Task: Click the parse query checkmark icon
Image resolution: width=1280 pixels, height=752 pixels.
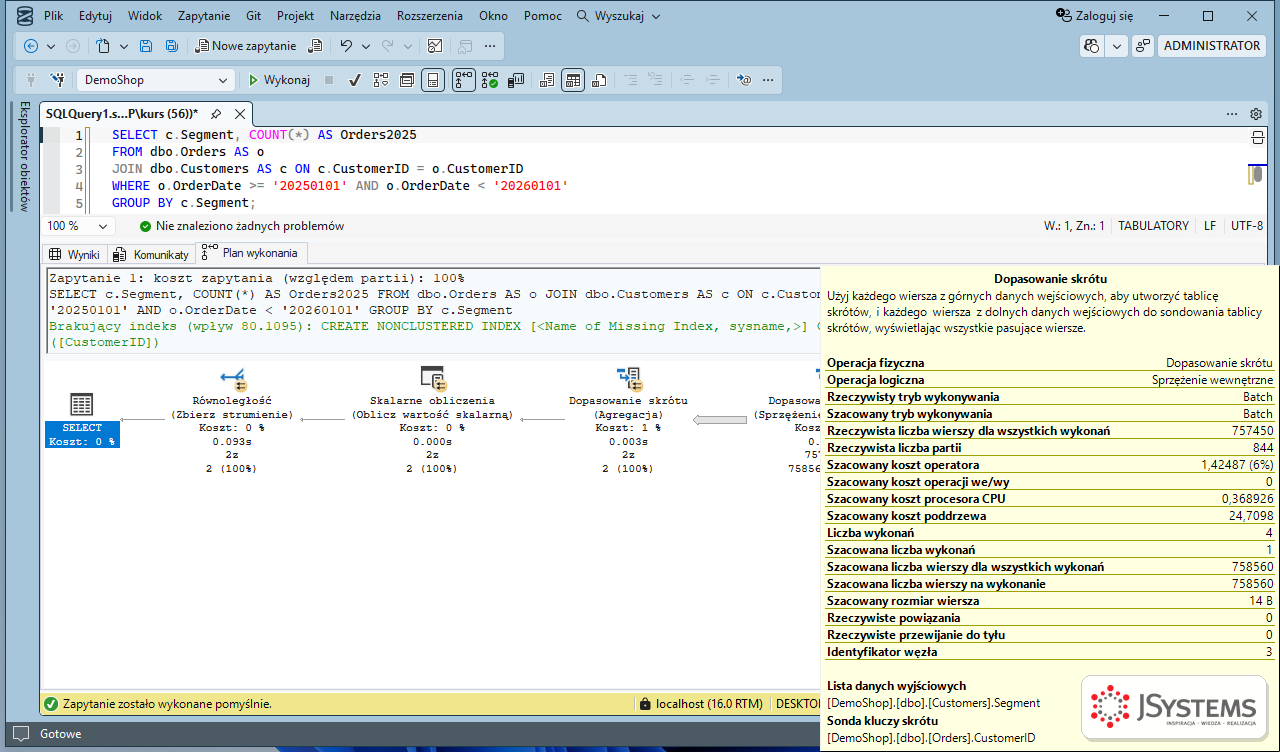Action: point(355,80)
